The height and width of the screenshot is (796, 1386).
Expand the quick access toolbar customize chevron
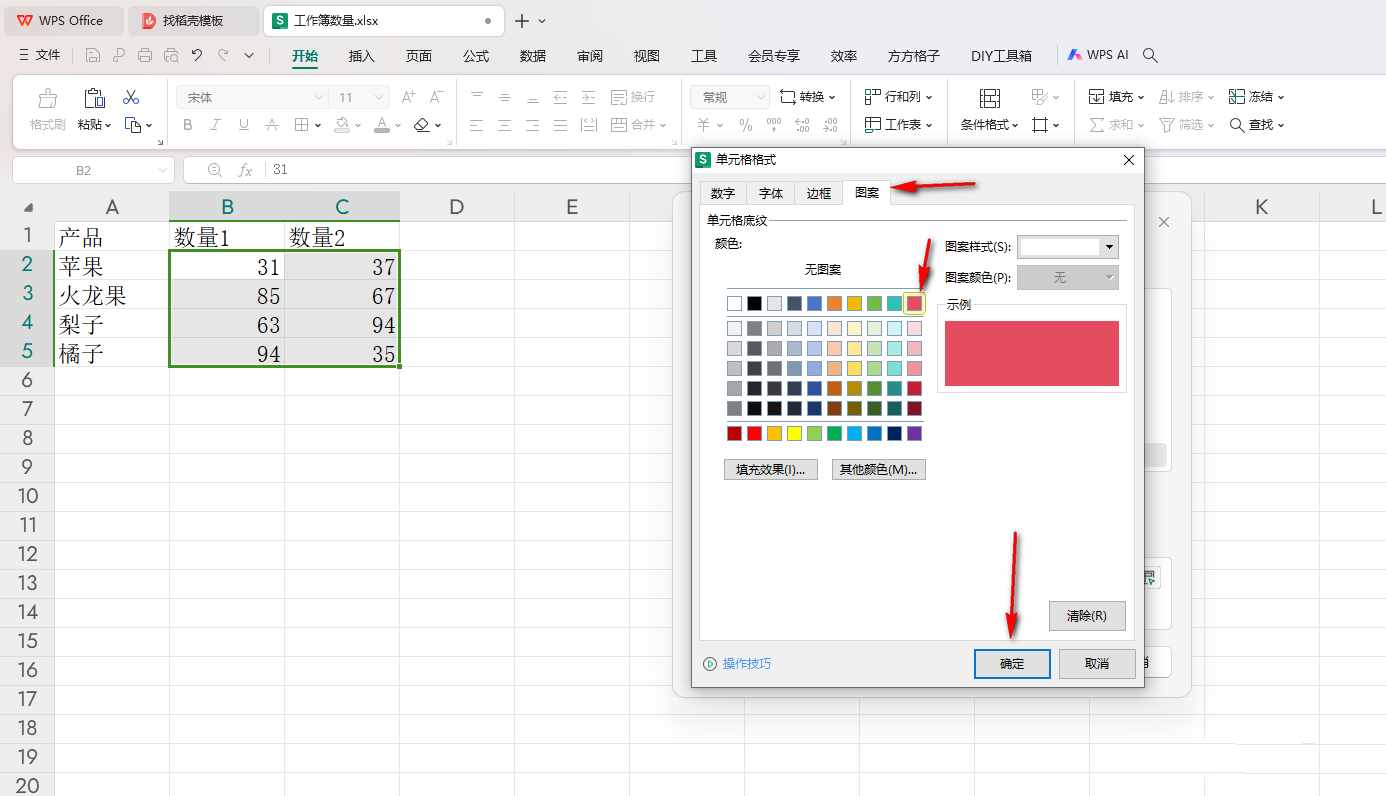coord(249,56)
